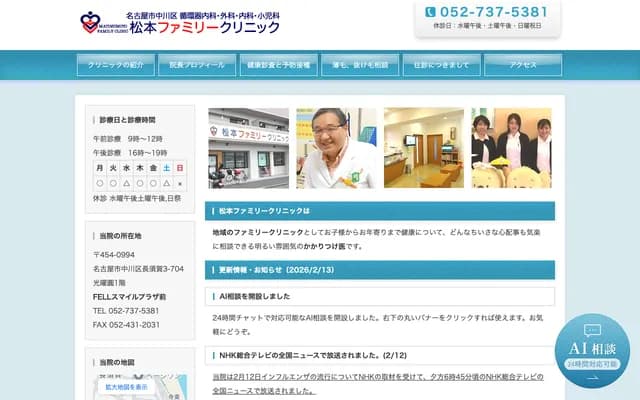Open the NHK news article link text
The image size is (640, 400).
(x=378, y=384)
